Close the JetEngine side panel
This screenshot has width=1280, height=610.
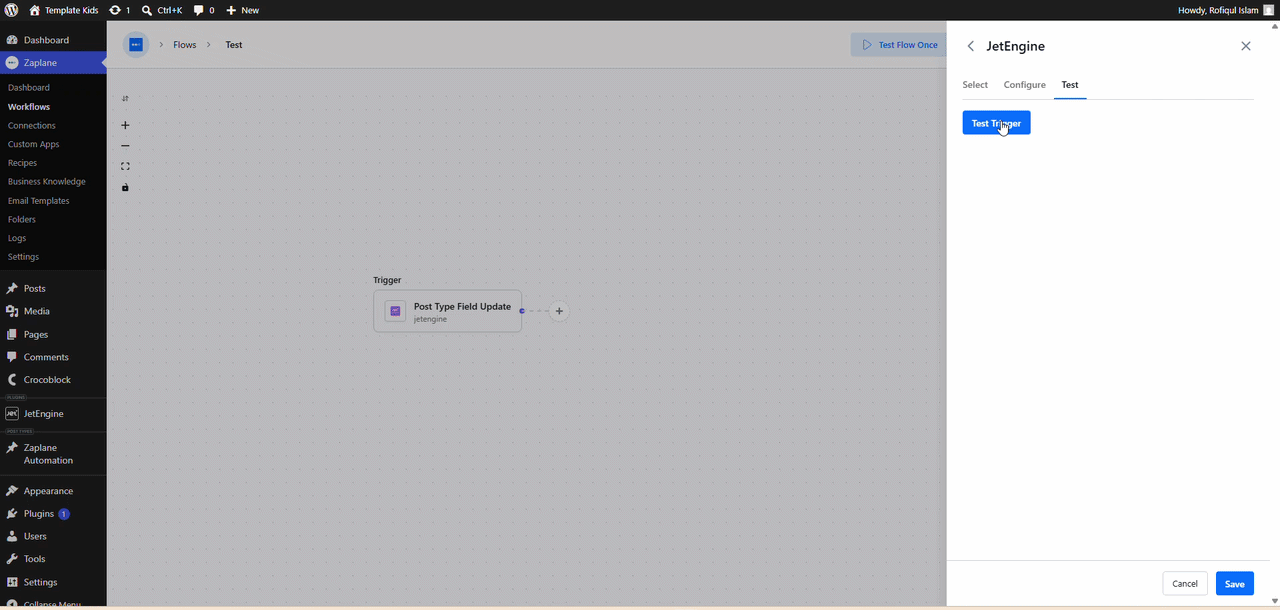click(1245, 46)
